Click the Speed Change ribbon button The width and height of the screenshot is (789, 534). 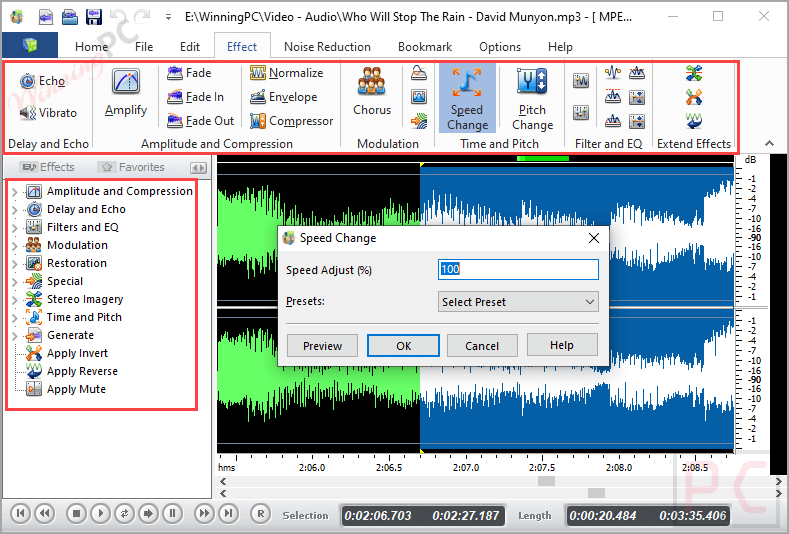[467, 99]
